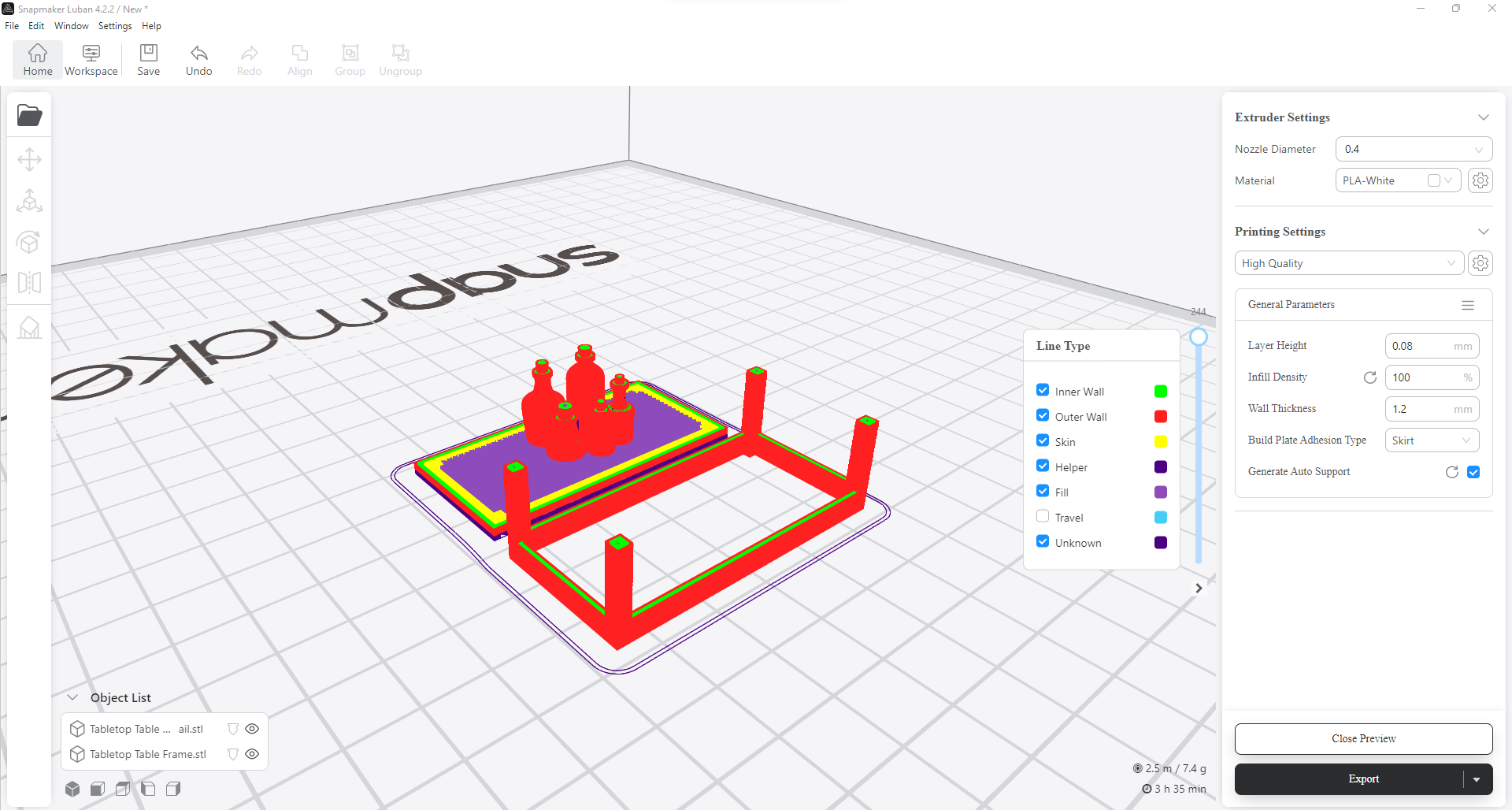Select the Mirror tool in left sidebar
The height and width of the screenshot is (810, 1512).
tap(29, 282)
